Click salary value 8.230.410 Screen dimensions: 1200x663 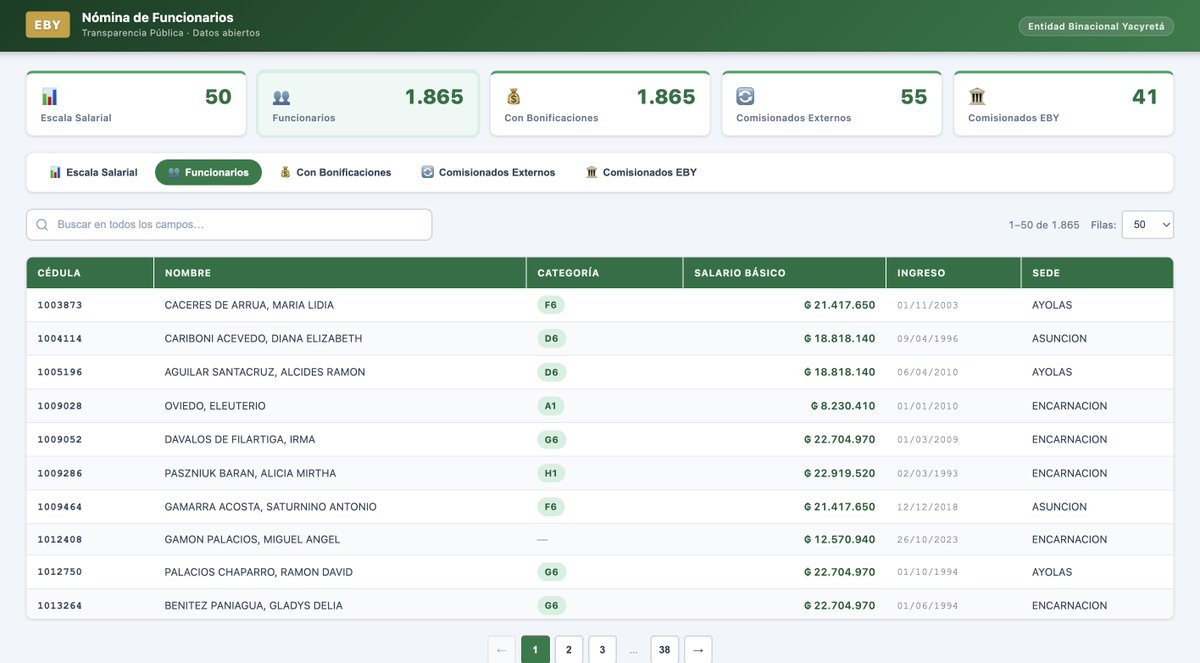(x=843, y=406)
